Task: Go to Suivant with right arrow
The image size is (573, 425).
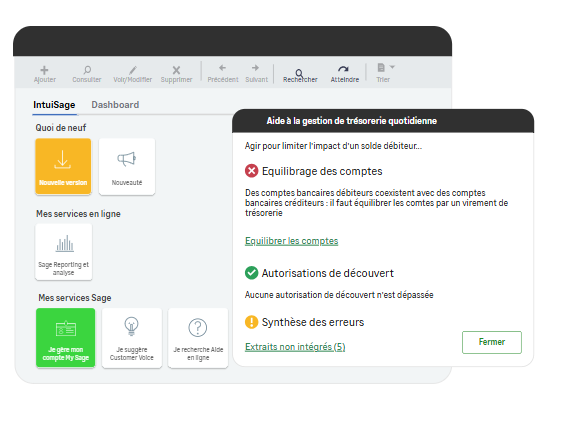Action: click(x=255, y=68)
